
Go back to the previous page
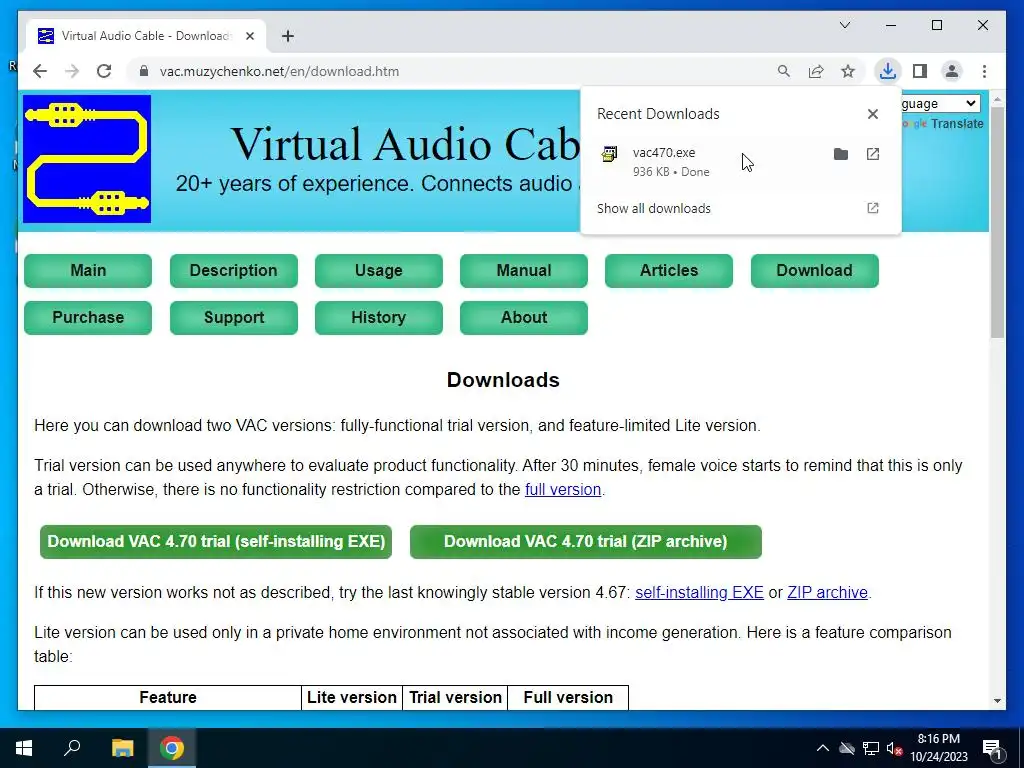point(40,71)
